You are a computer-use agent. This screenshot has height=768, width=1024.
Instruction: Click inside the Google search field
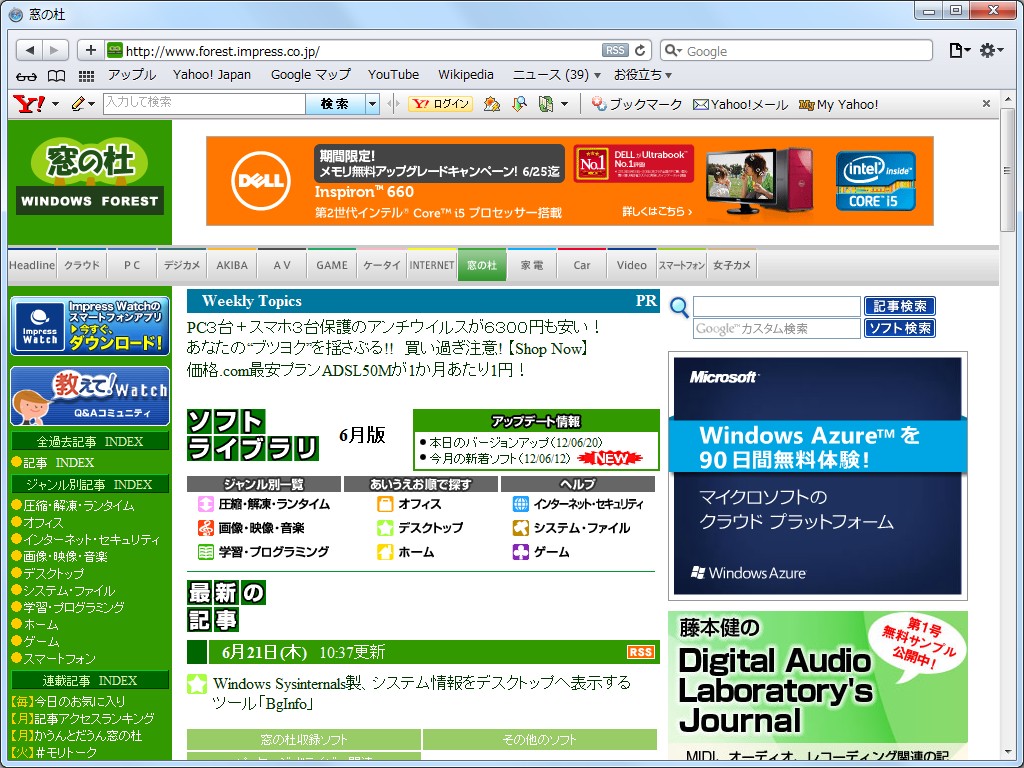tap(800, 50)
